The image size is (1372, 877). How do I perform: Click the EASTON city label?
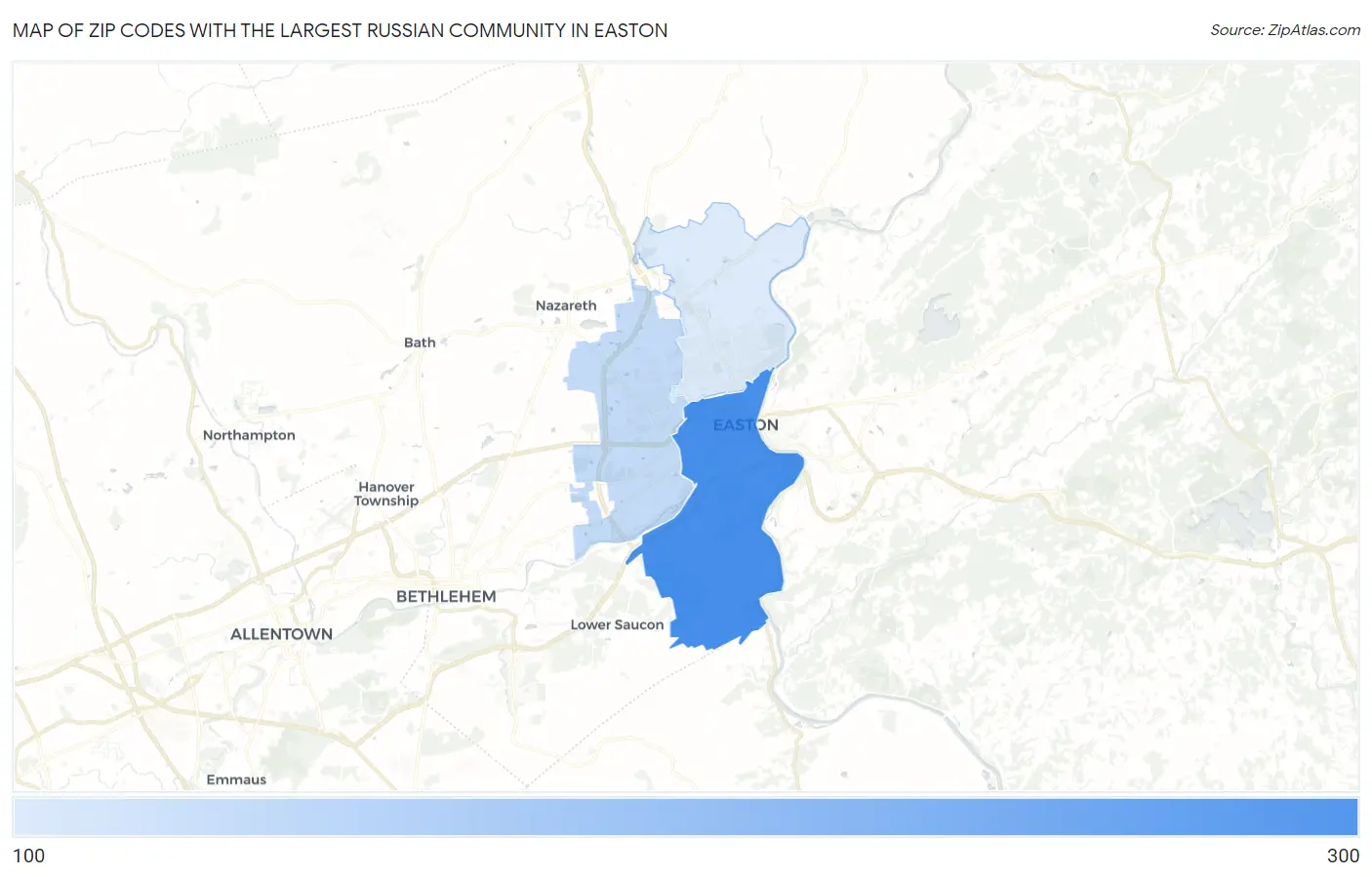[746, 425]
